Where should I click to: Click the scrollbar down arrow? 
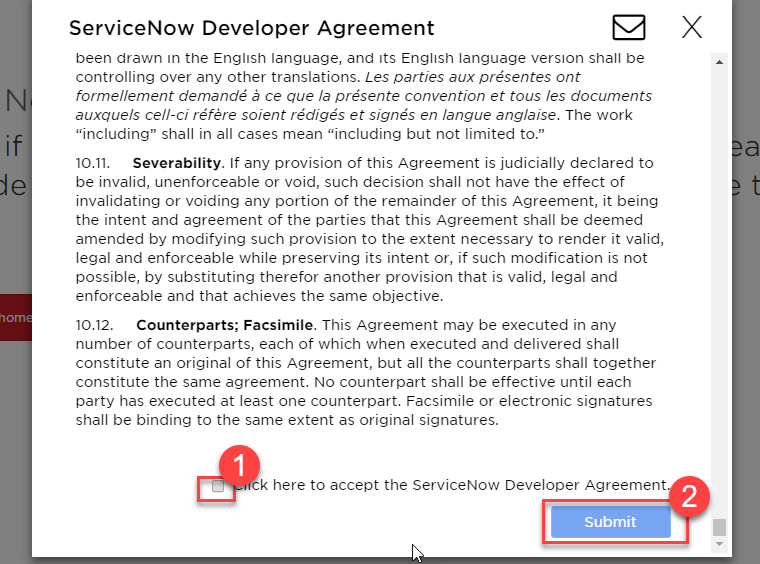pos(719,544)
